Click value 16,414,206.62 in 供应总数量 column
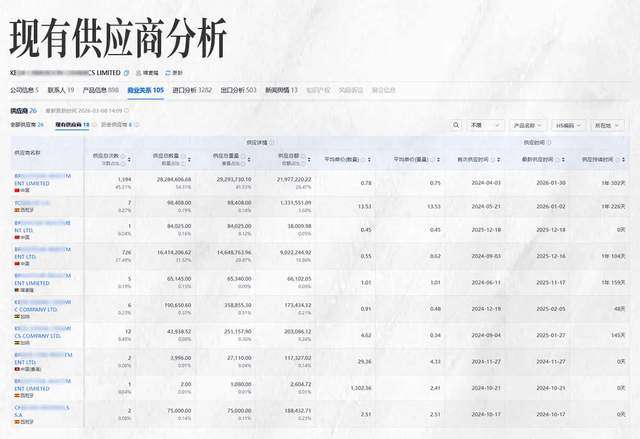This screenshot has width=640, height=439. (174, 253)
